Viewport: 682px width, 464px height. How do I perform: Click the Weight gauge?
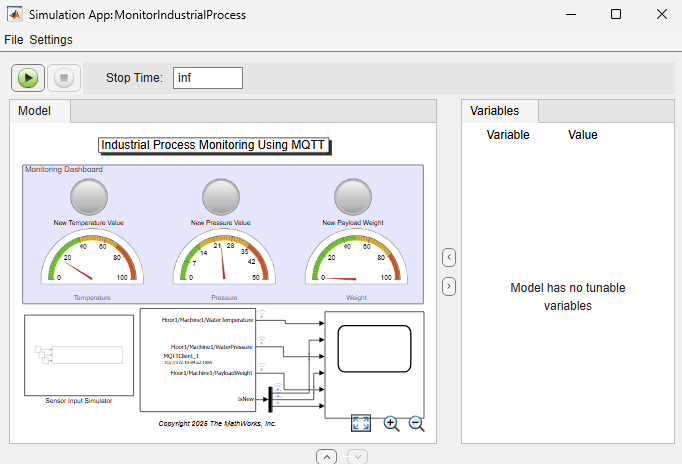click(356, 257)
